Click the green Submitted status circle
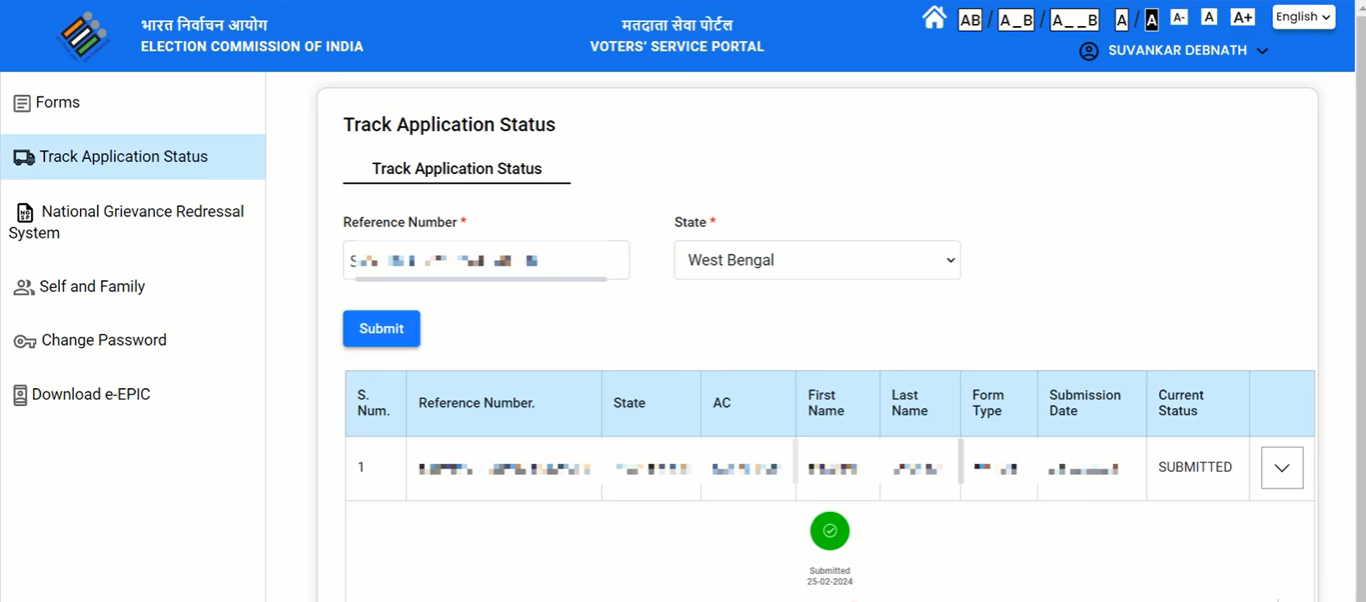The image size is (1366, 602). tap(829, 531)
